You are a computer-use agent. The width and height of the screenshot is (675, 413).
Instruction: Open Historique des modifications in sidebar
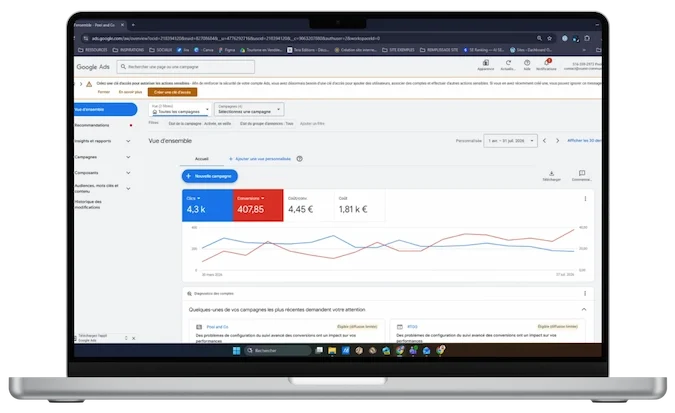click(89, 205)
